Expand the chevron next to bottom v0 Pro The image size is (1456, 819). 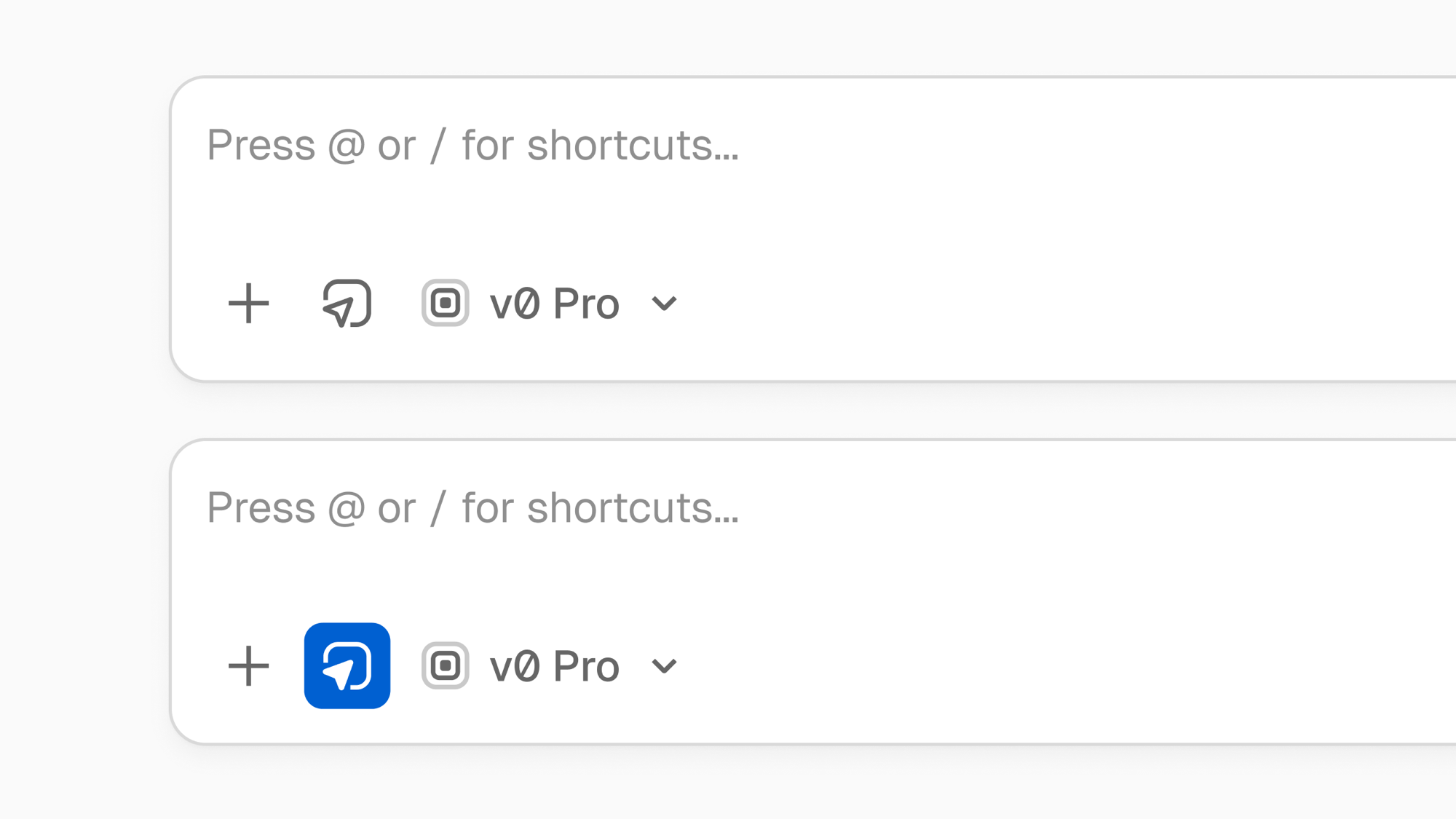[664, 665]
